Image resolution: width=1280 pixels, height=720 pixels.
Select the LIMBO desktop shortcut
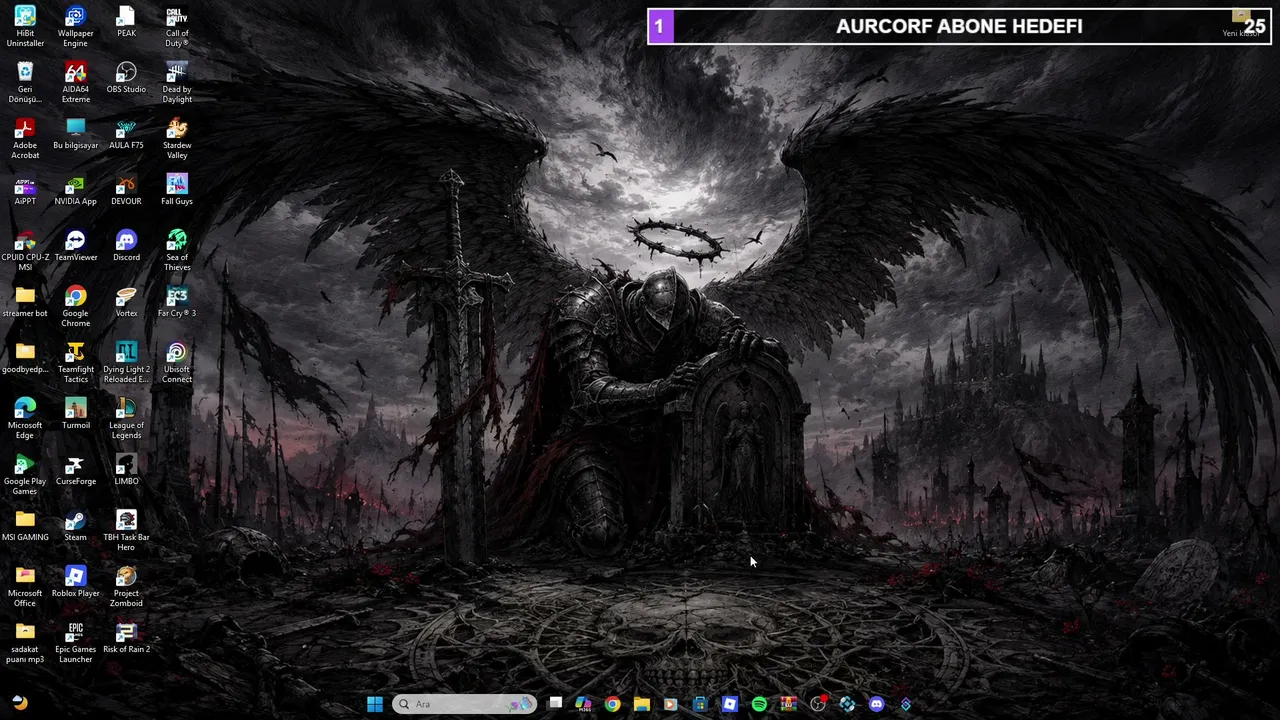[126, 470]
